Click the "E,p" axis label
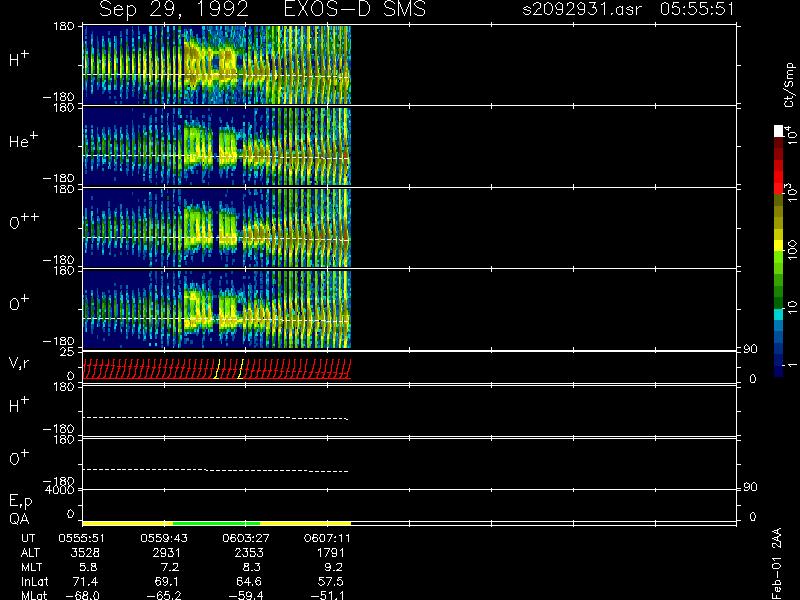 (x=20, y=502)
